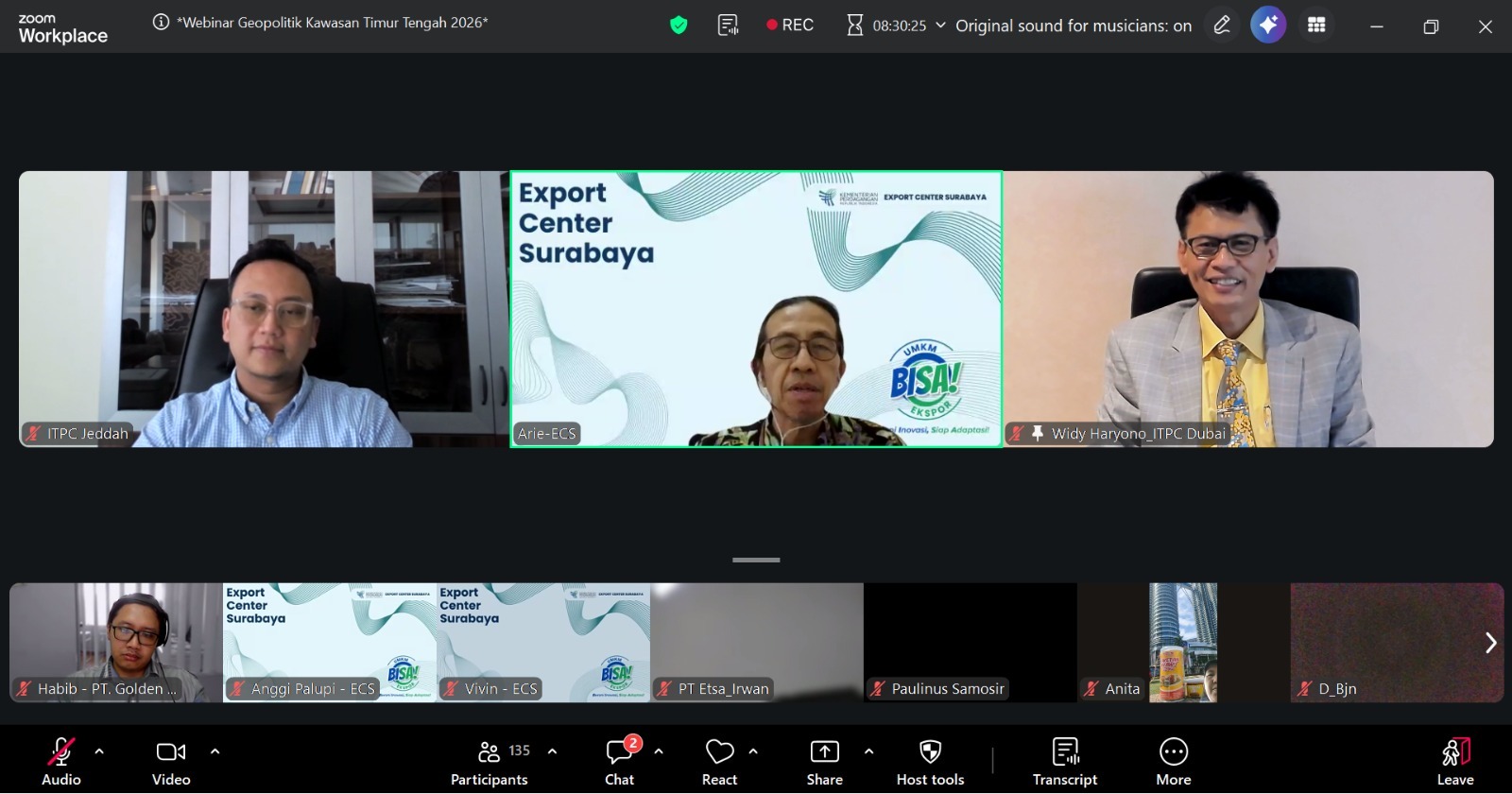Open the notes icon beside REC
The image size is (1512, 794).
tap(728, 26)
